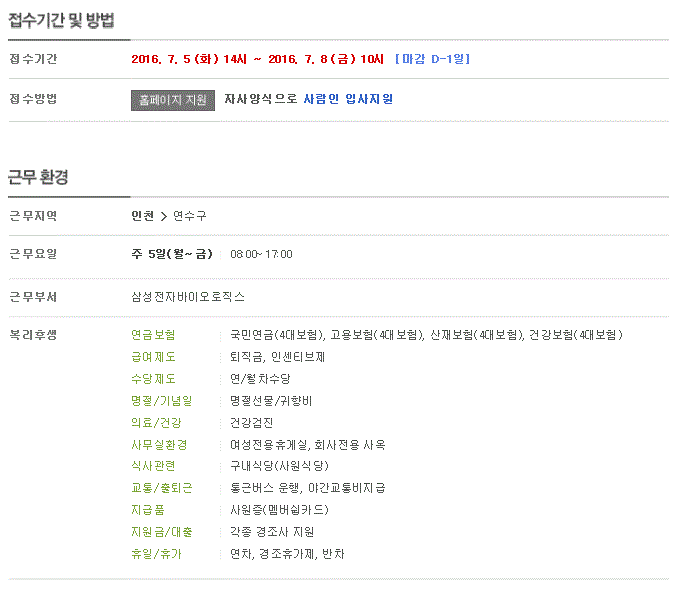
Task: Click the 명절/기념일 benefit category
Action: (158, 401)
